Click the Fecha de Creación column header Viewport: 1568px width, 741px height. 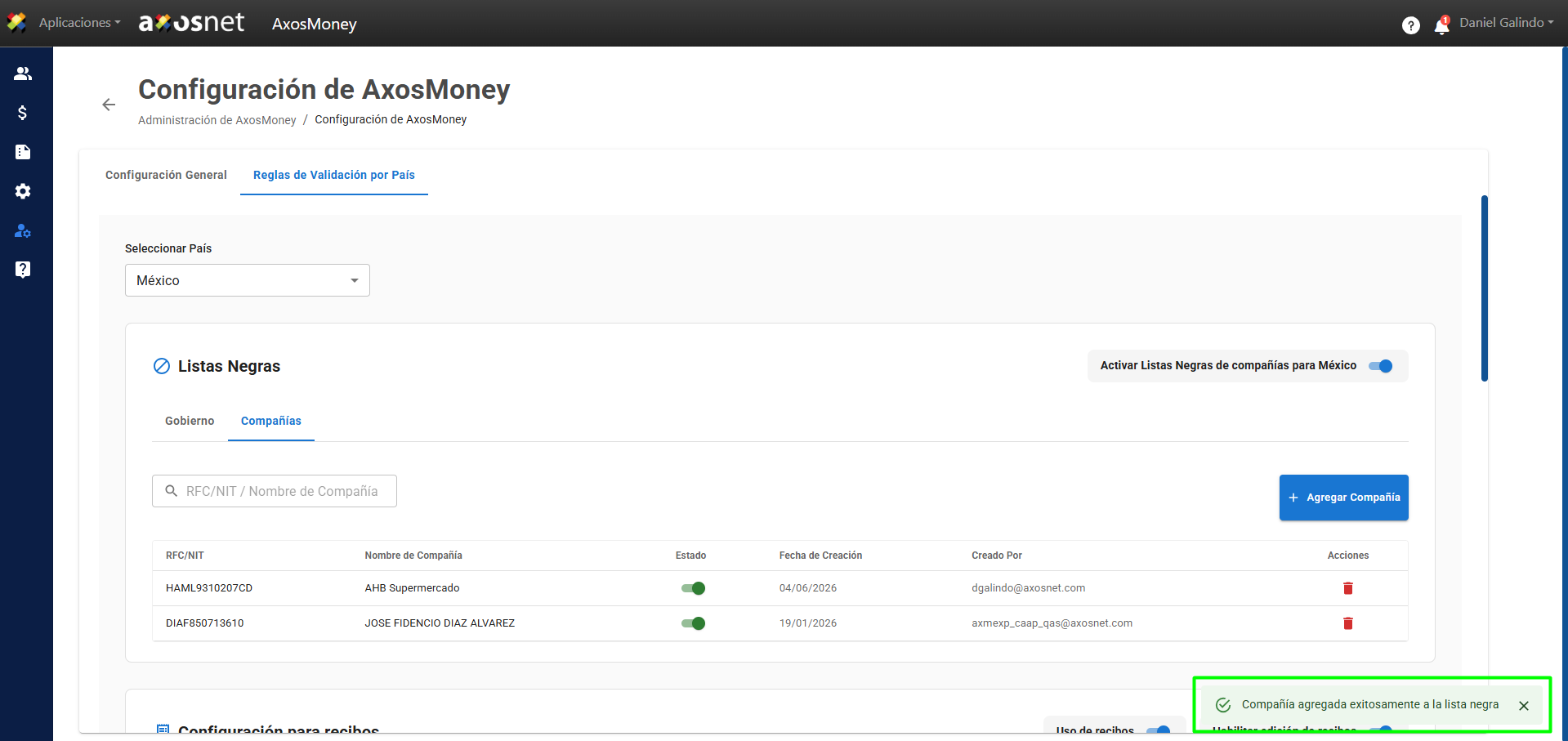click(x=820, y=556)
